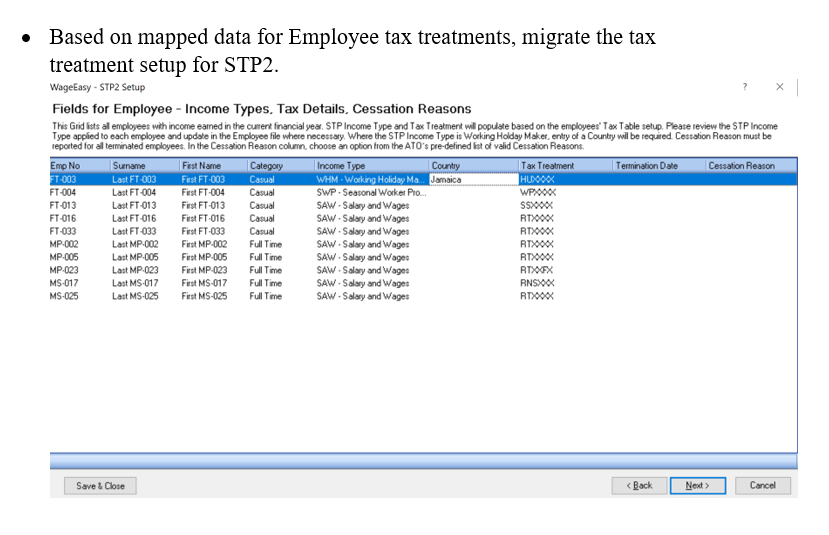Click income type for FT-033 row

(x=363, y=232)
